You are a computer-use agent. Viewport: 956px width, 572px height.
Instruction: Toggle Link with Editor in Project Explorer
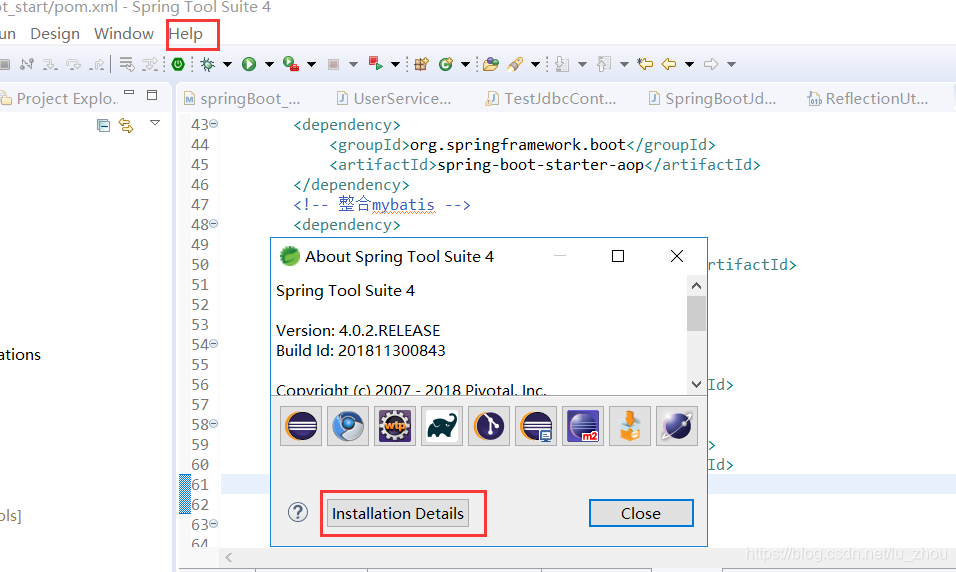click(126, 126)
